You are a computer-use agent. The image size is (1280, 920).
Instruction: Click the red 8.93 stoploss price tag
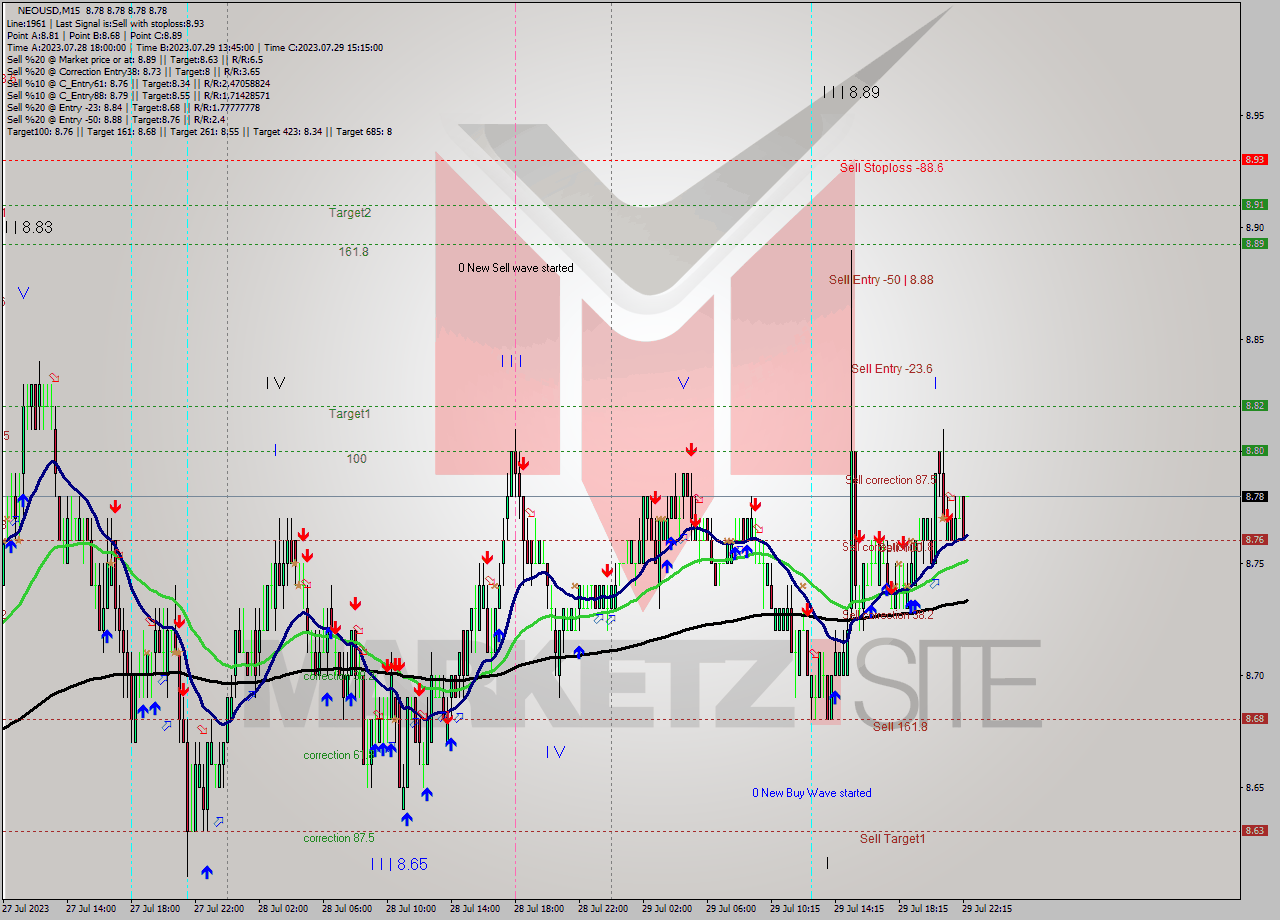(1254, 159)
